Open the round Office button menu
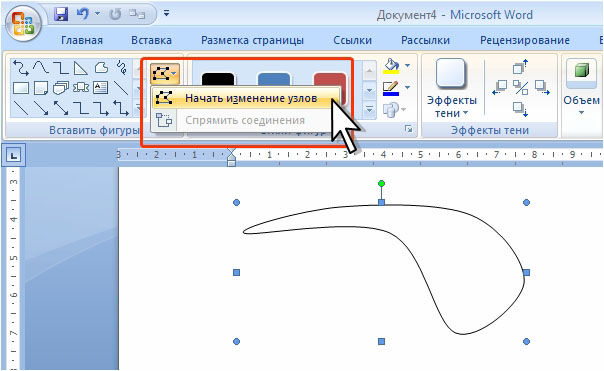The width and height of the screenshot is (604, 371). pos(23,23)
